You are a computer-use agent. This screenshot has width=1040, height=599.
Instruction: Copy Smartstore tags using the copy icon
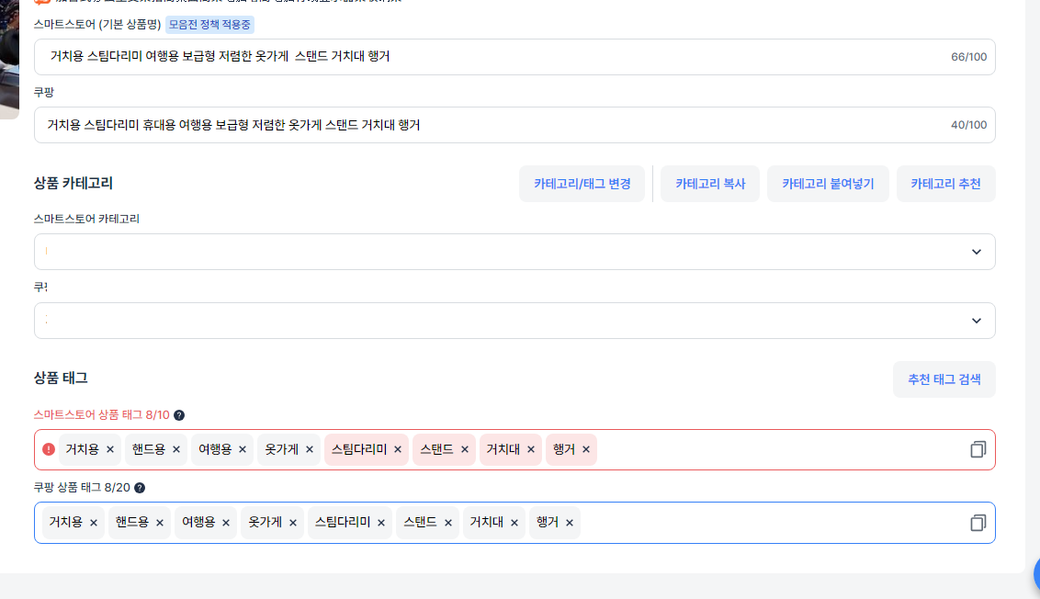[977, 450]
